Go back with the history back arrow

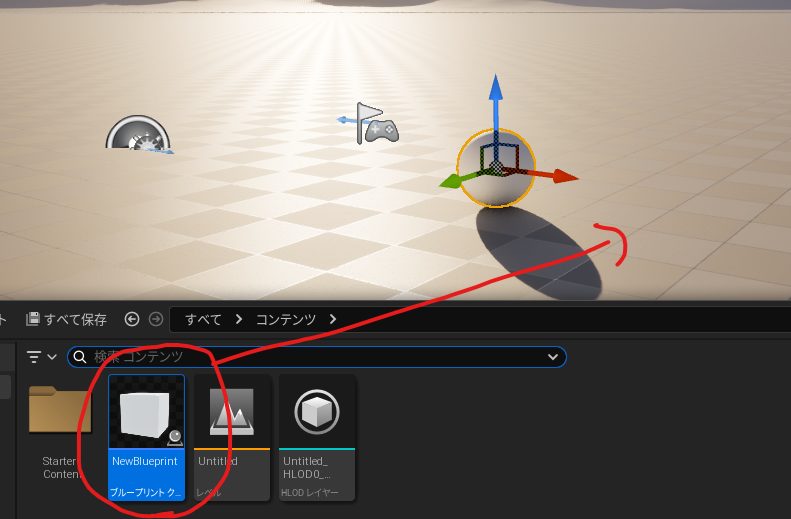pyautogui.click(x=132, y=320)
